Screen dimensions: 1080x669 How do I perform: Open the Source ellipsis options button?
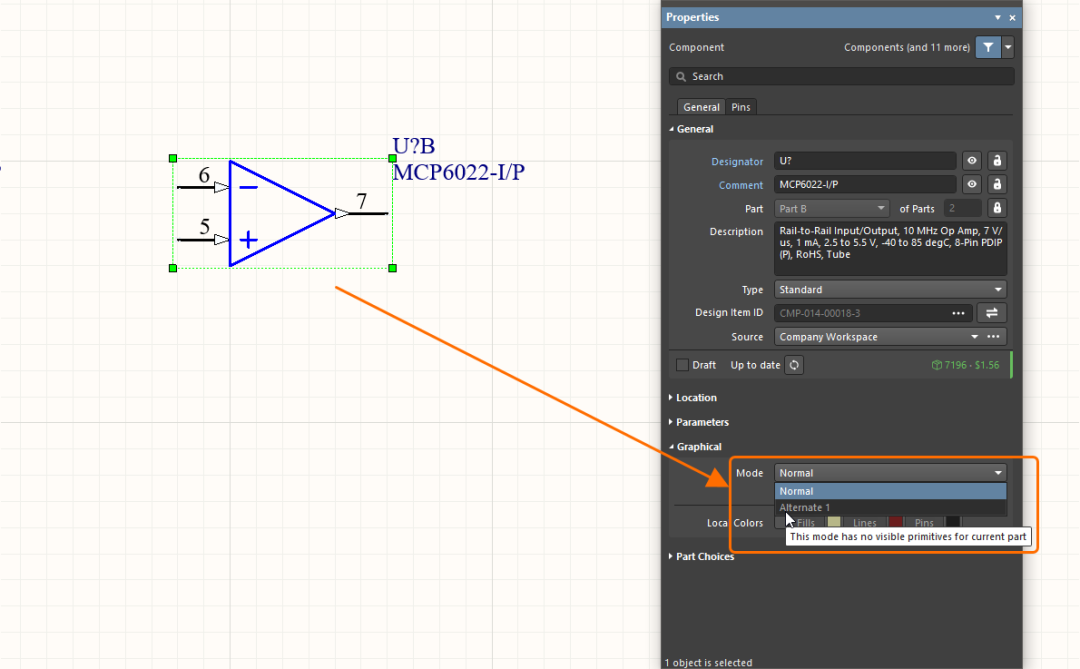[x=994, y=337]
